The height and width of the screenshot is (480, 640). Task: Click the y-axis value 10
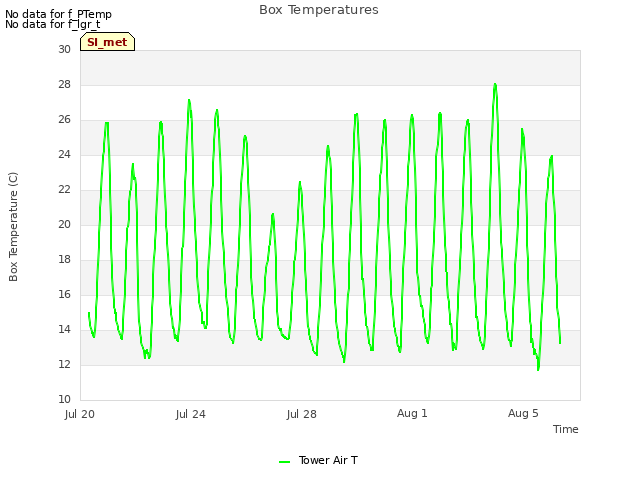point(64,399)
